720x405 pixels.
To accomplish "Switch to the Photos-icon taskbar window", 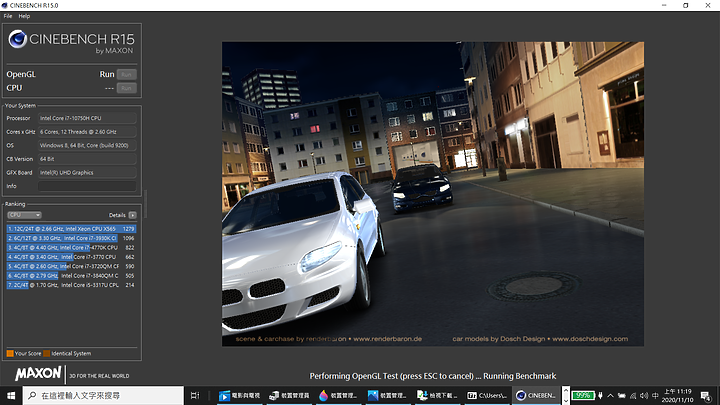I will tap(388, 395).
